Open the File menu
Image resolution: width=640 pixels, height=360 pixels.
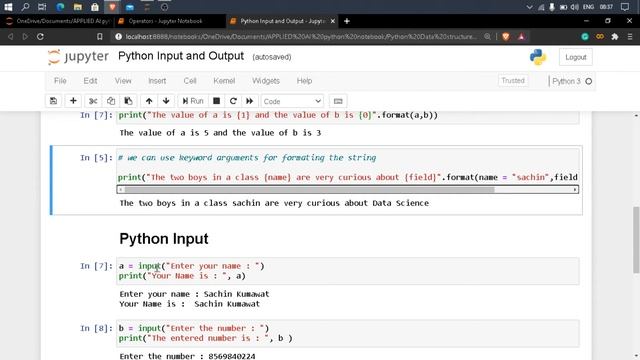[x=60, y=81]
